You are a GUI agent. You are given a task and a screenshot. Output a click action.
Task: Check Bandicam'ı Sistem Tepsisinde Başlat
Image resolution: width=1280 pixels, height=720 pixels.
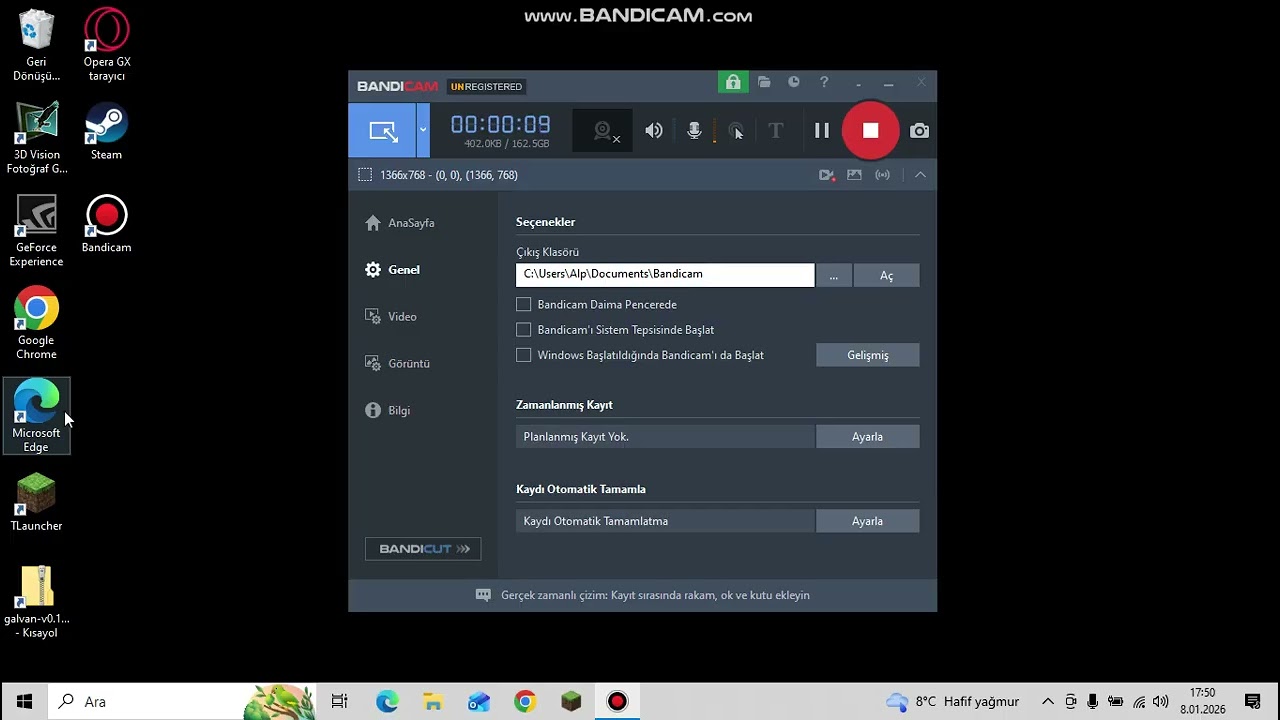click(x=524, y=329)
